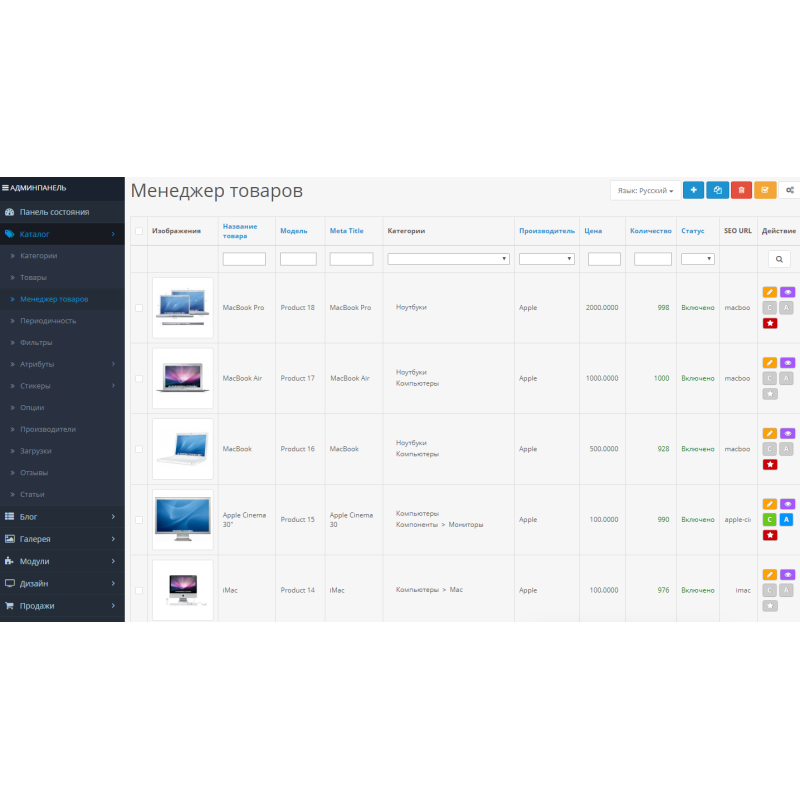Click the blue A button for Apple Cinema
The height and width of the screenshot is (800, 800).
(x=786, y=519)
